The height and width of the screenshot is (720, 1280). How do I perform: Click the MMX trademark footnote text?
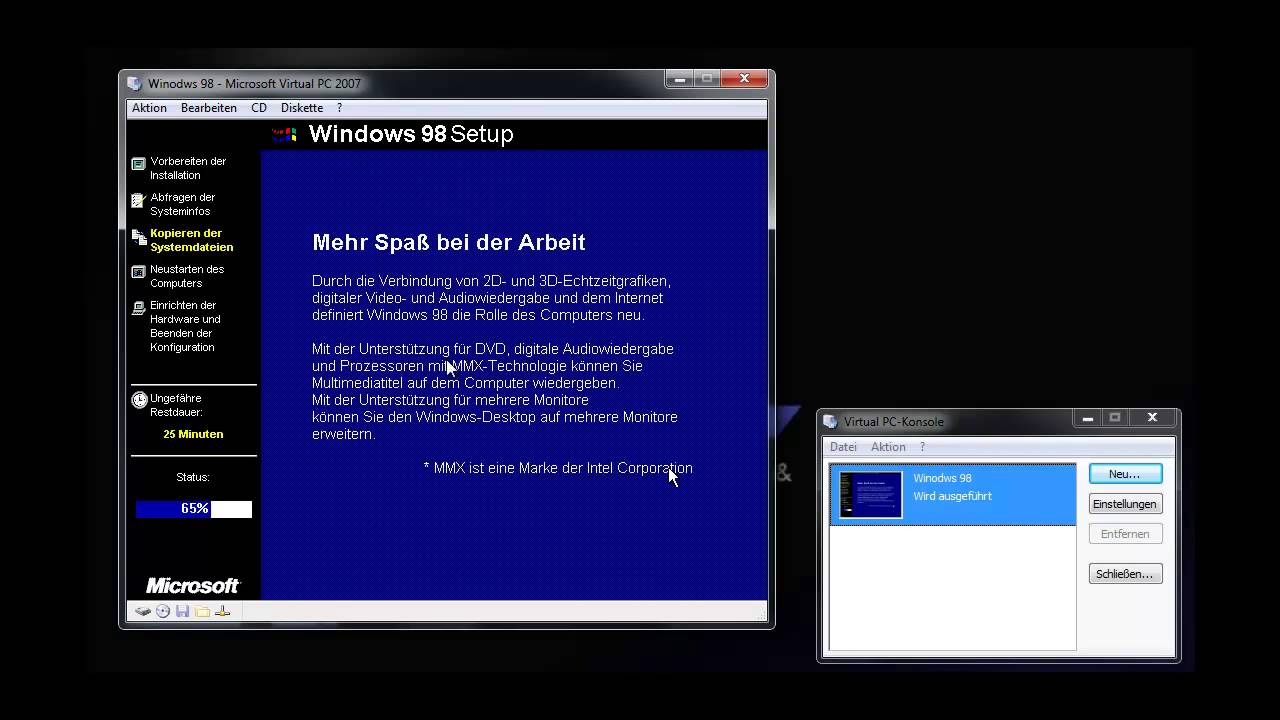(x=558, y=468)
